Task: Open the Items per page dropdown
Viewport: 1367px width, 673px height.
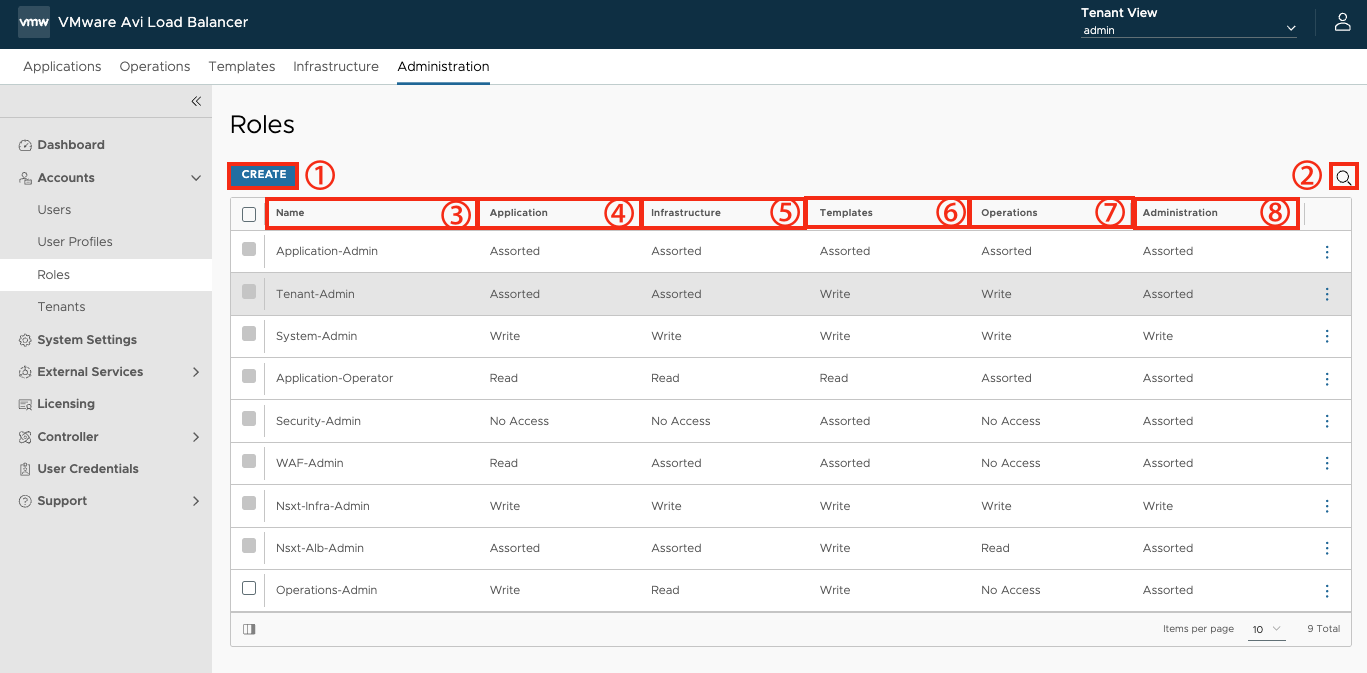Action: [1266, 629]
